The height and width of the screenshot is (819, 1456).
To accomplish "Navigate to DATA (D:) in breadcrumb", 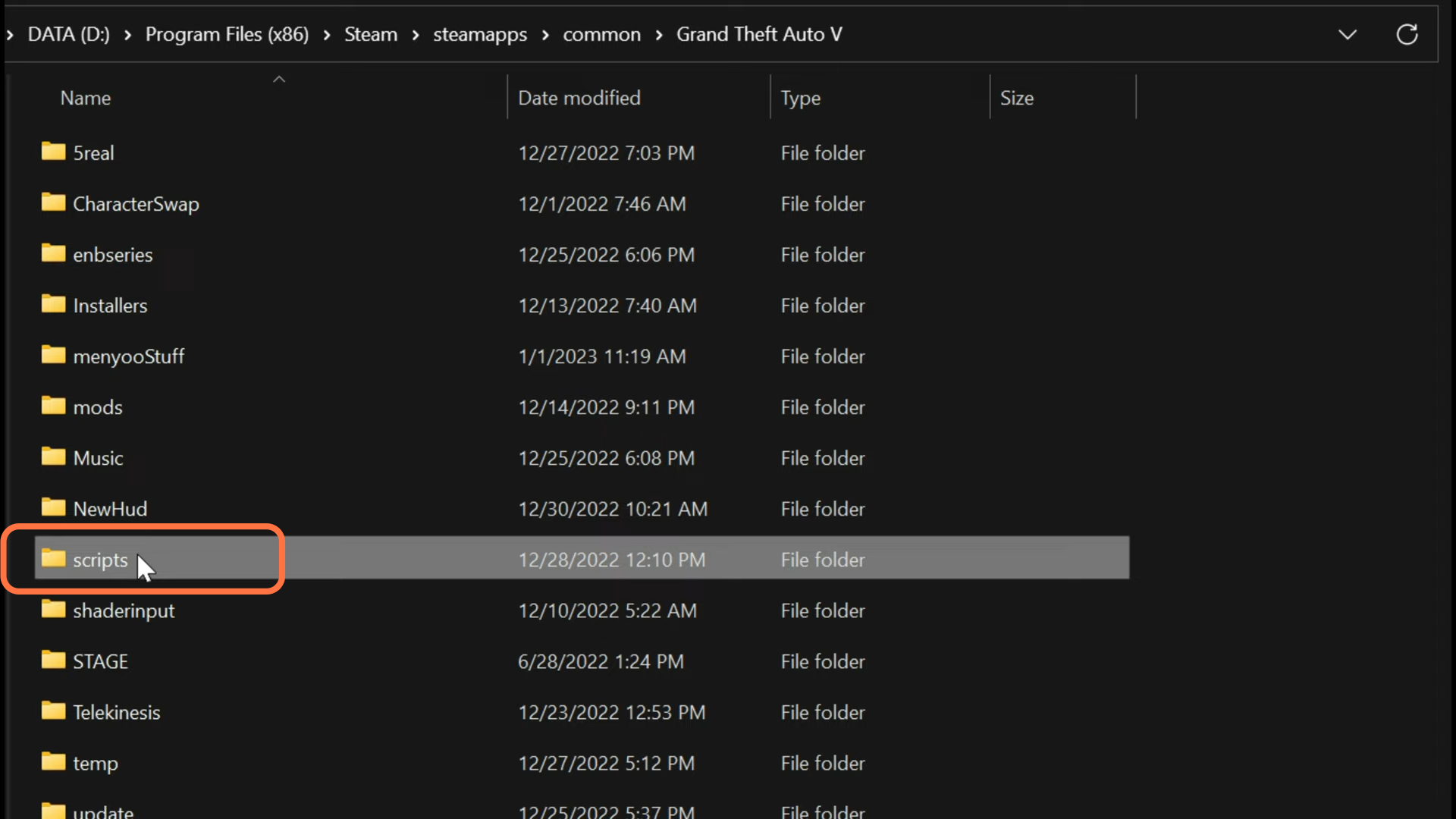I will 69,34.
